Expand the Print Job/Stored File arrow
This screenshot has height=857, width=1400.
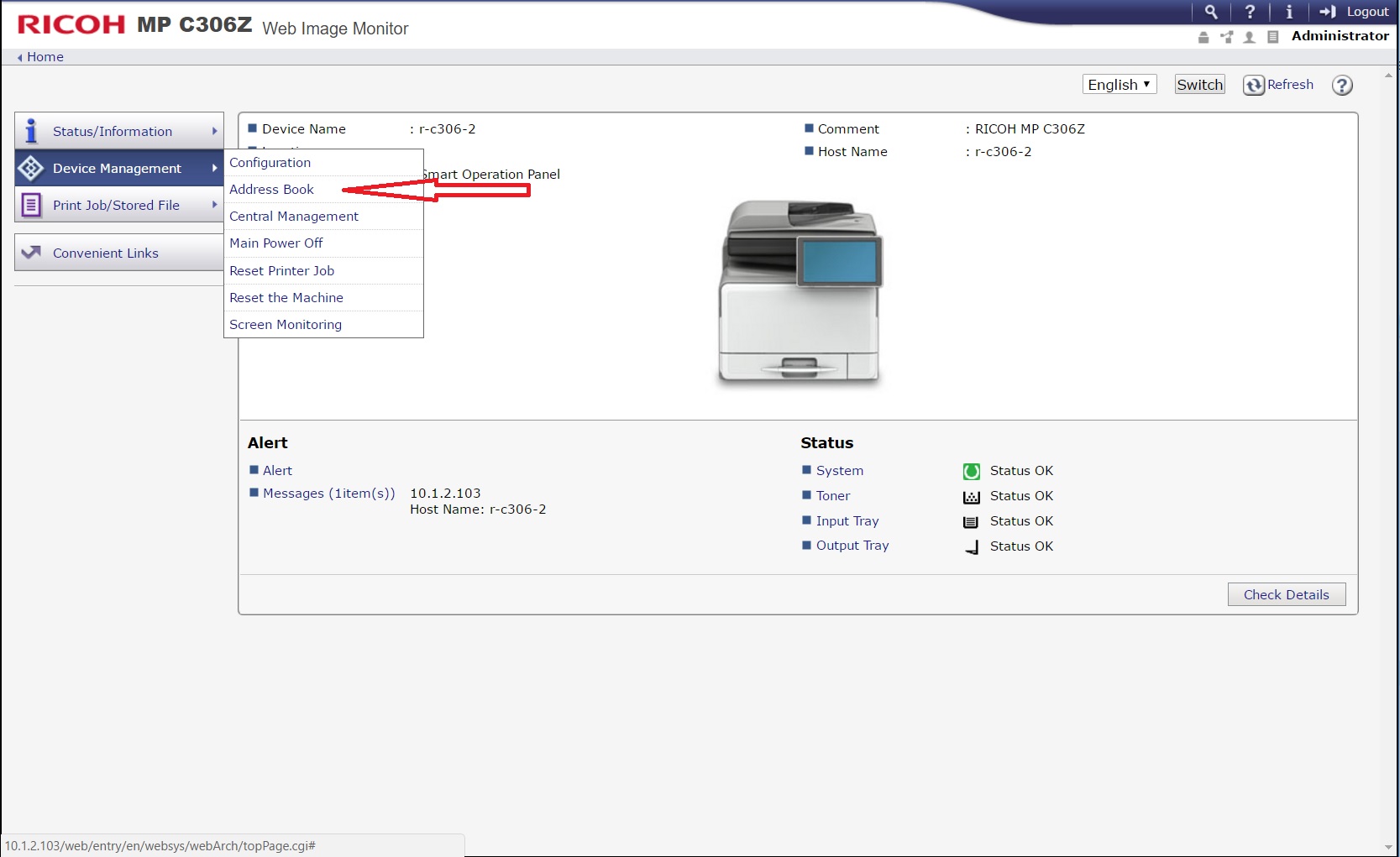coord(214,205)
